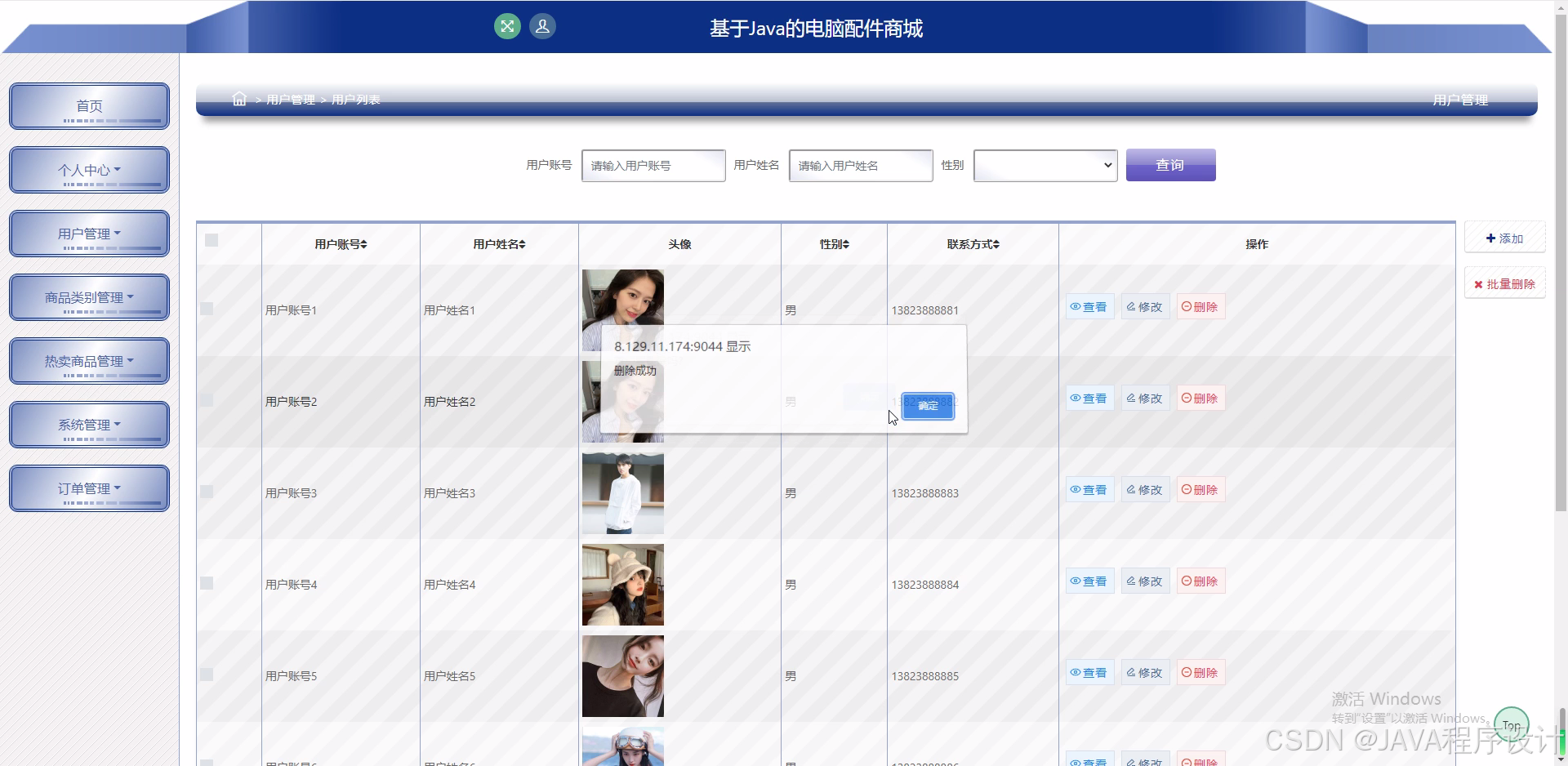View details of 用户账号2
Screen dimensions: 1568x766
tap(1089, 399)
